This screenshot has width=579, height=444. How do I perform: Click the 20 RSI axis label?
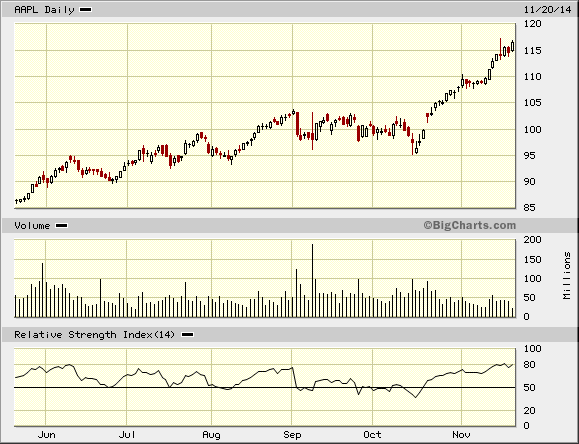pos(530,410)
